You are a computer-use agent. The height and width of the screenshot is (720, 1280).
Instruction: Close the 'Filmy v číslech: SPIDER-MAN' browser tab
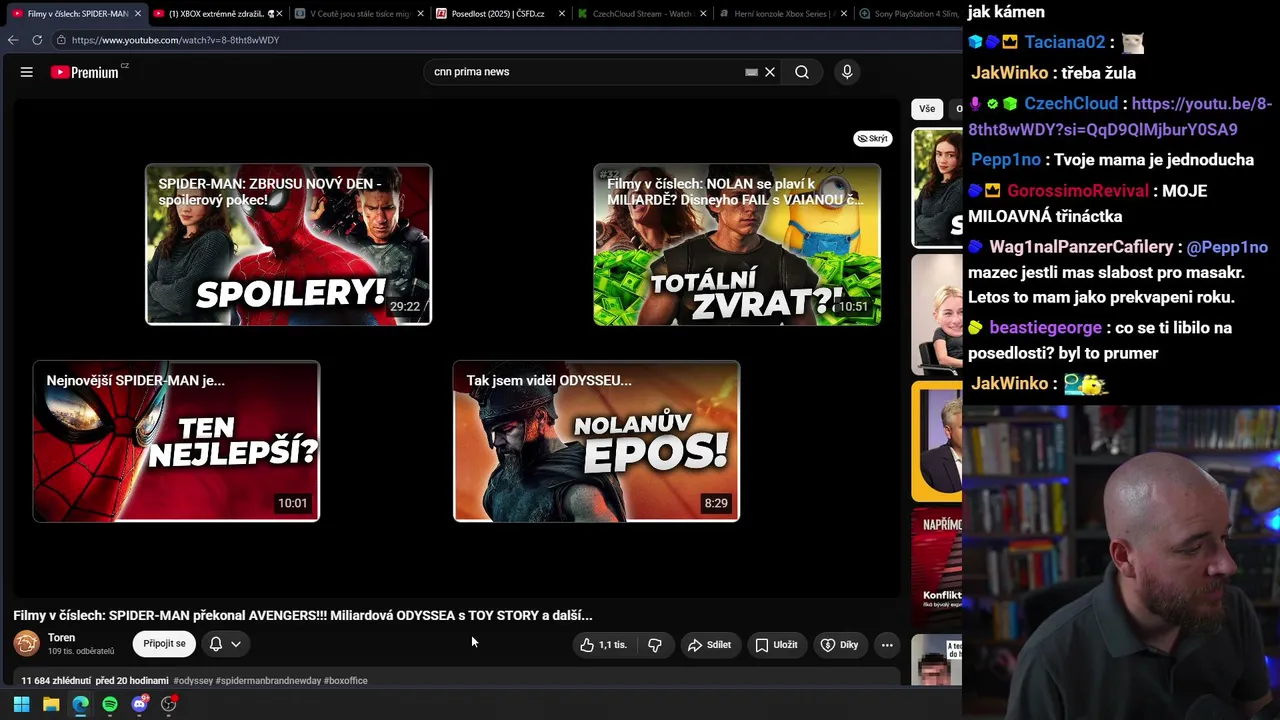tap(139, 14)
